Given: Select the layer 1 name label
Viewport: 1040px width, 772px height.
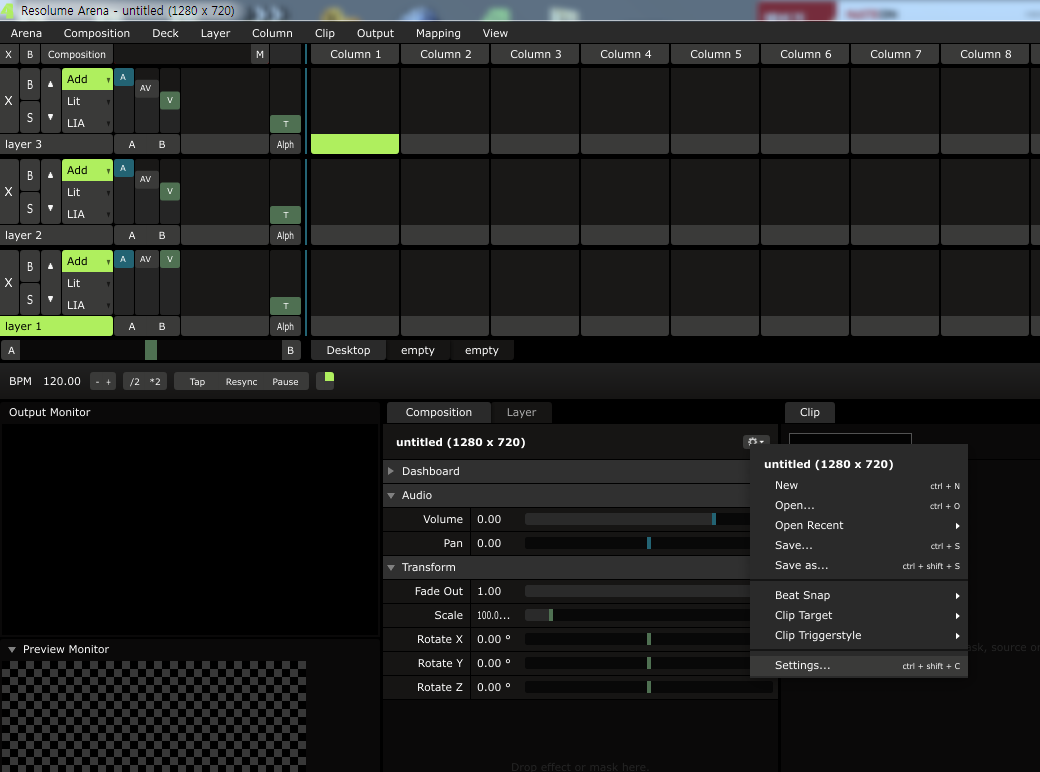Looking at the screenshot, I should (56, 326).
